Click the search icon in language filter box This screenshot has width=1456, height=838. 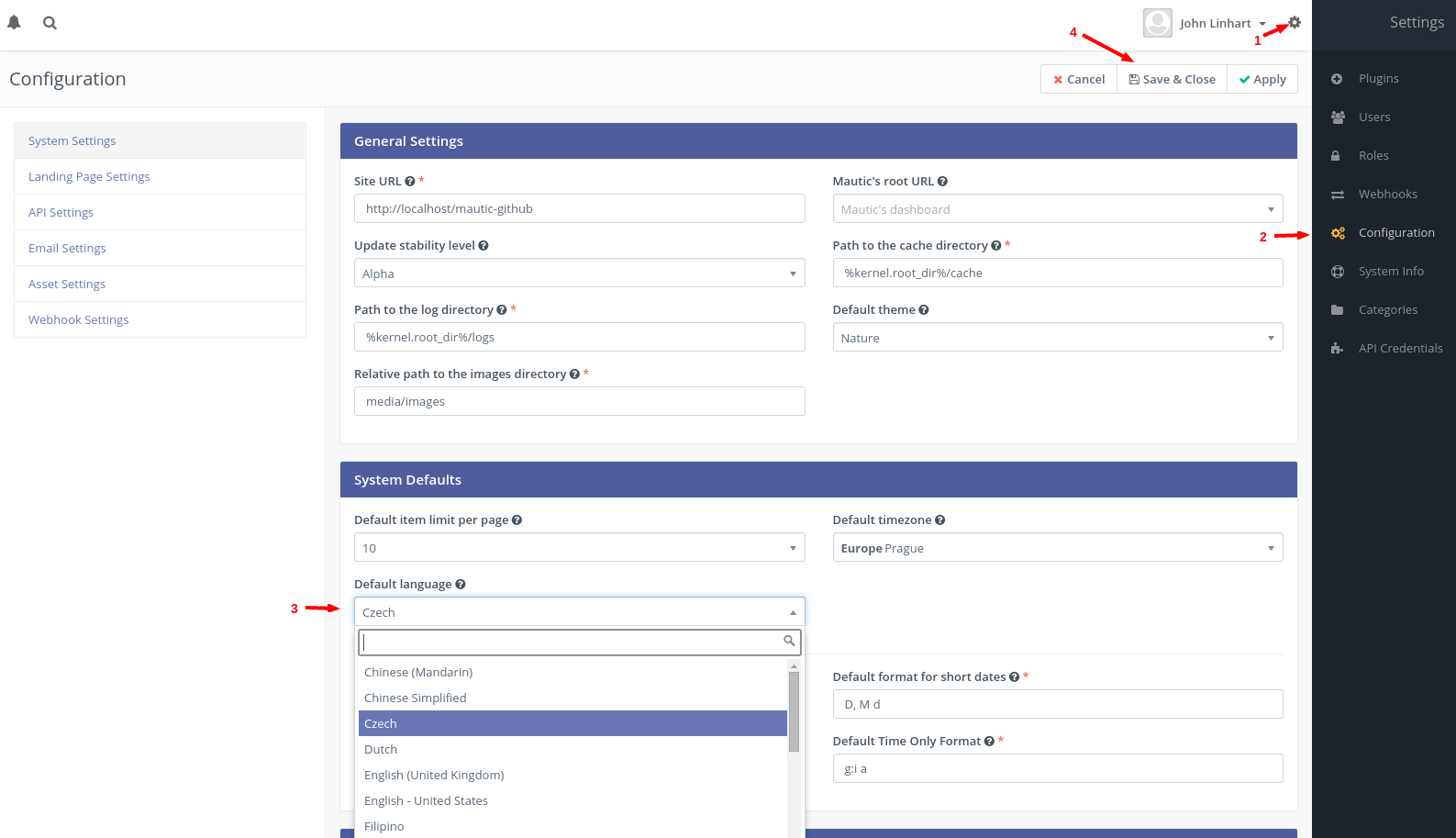[x=789, y=641]
